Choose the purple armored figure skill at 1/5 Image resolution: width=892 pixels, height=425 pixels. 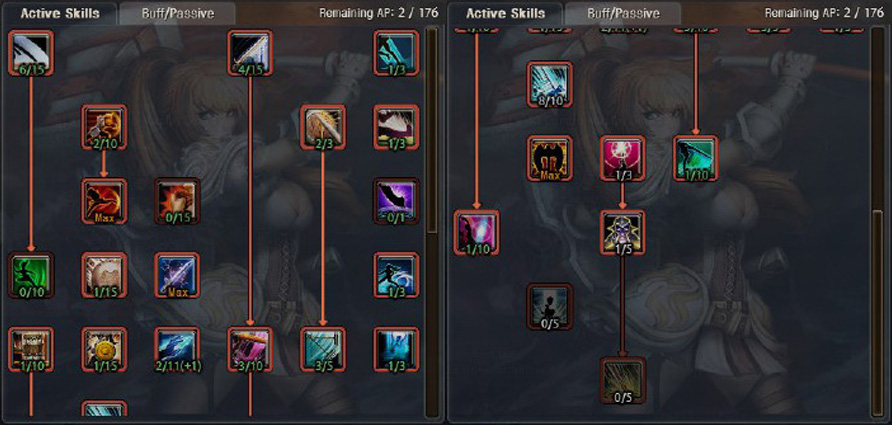[x=623, y=232]
